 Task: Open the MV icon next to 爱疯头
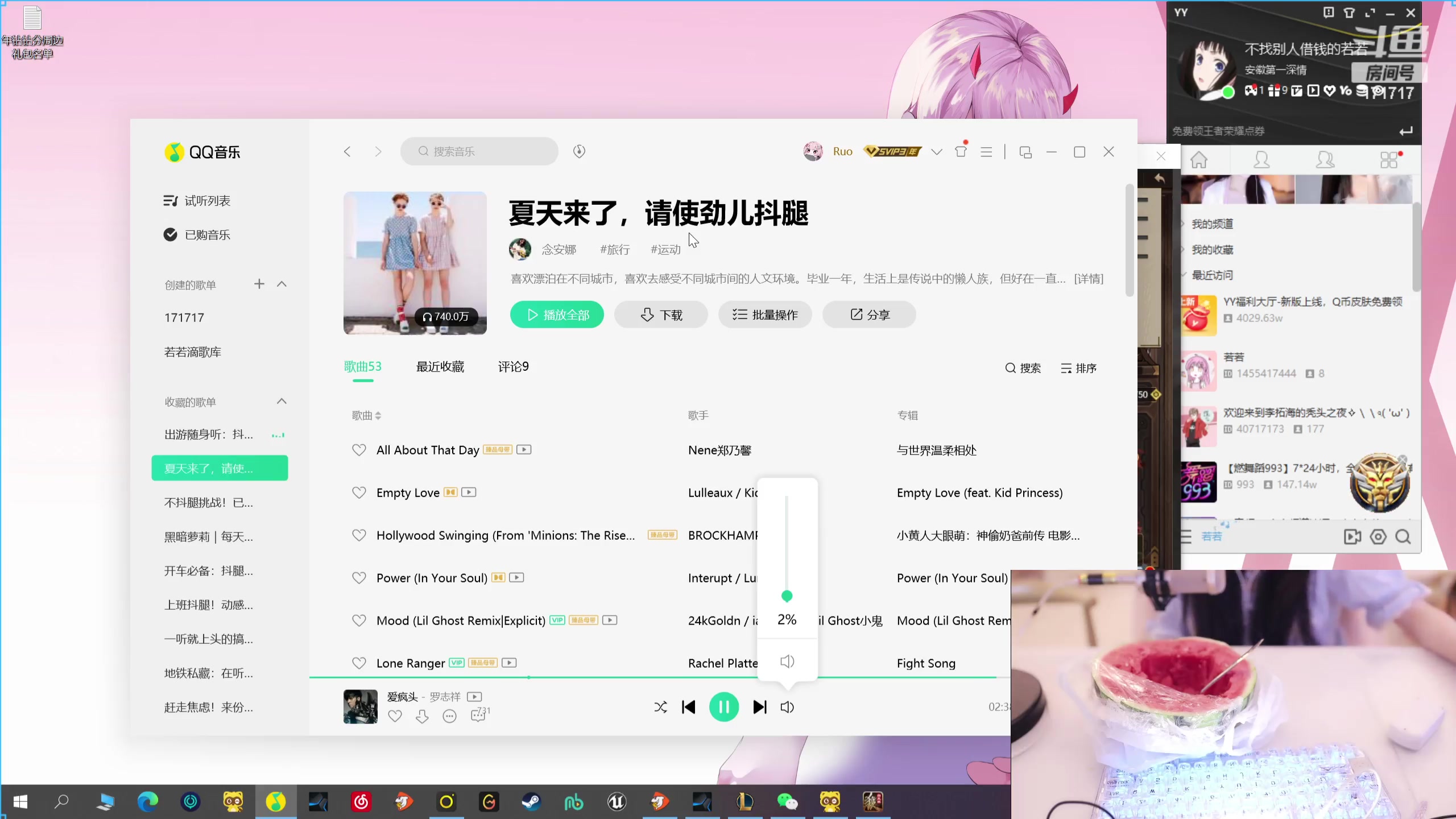tap(474, 696)
